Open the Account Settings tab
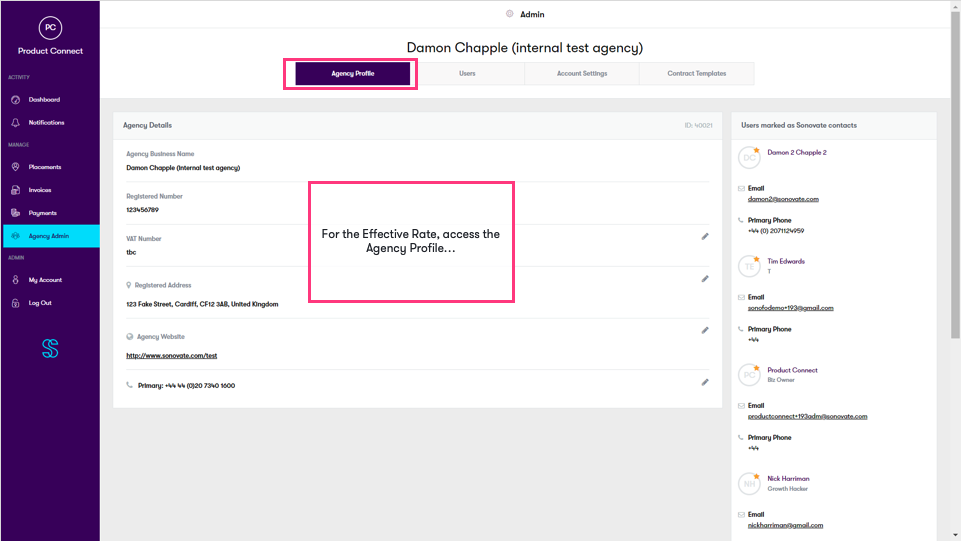 point(582,74)
